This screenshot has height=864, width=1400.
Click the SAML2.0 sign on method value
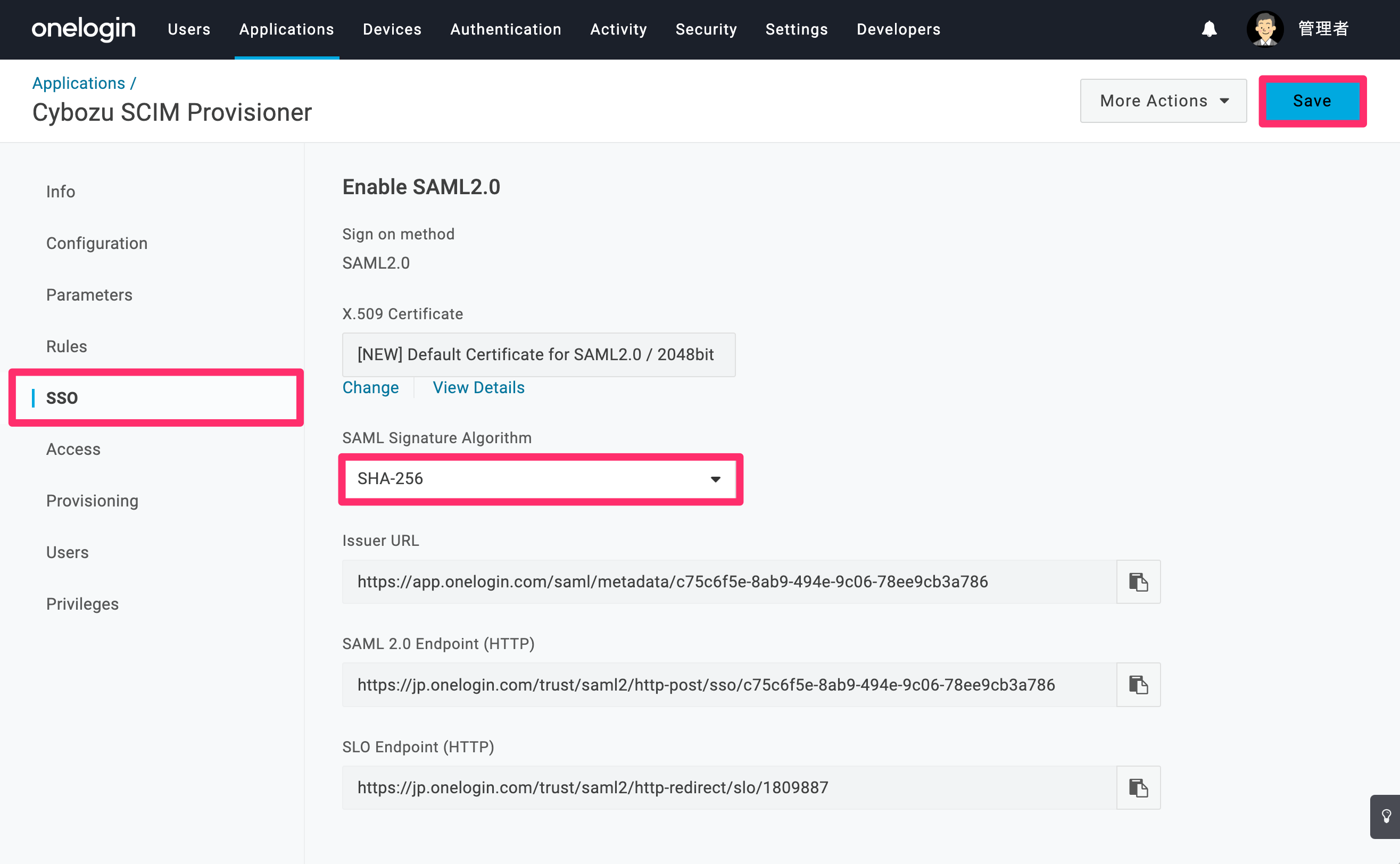pyautogui.click(x=376, y=263)
